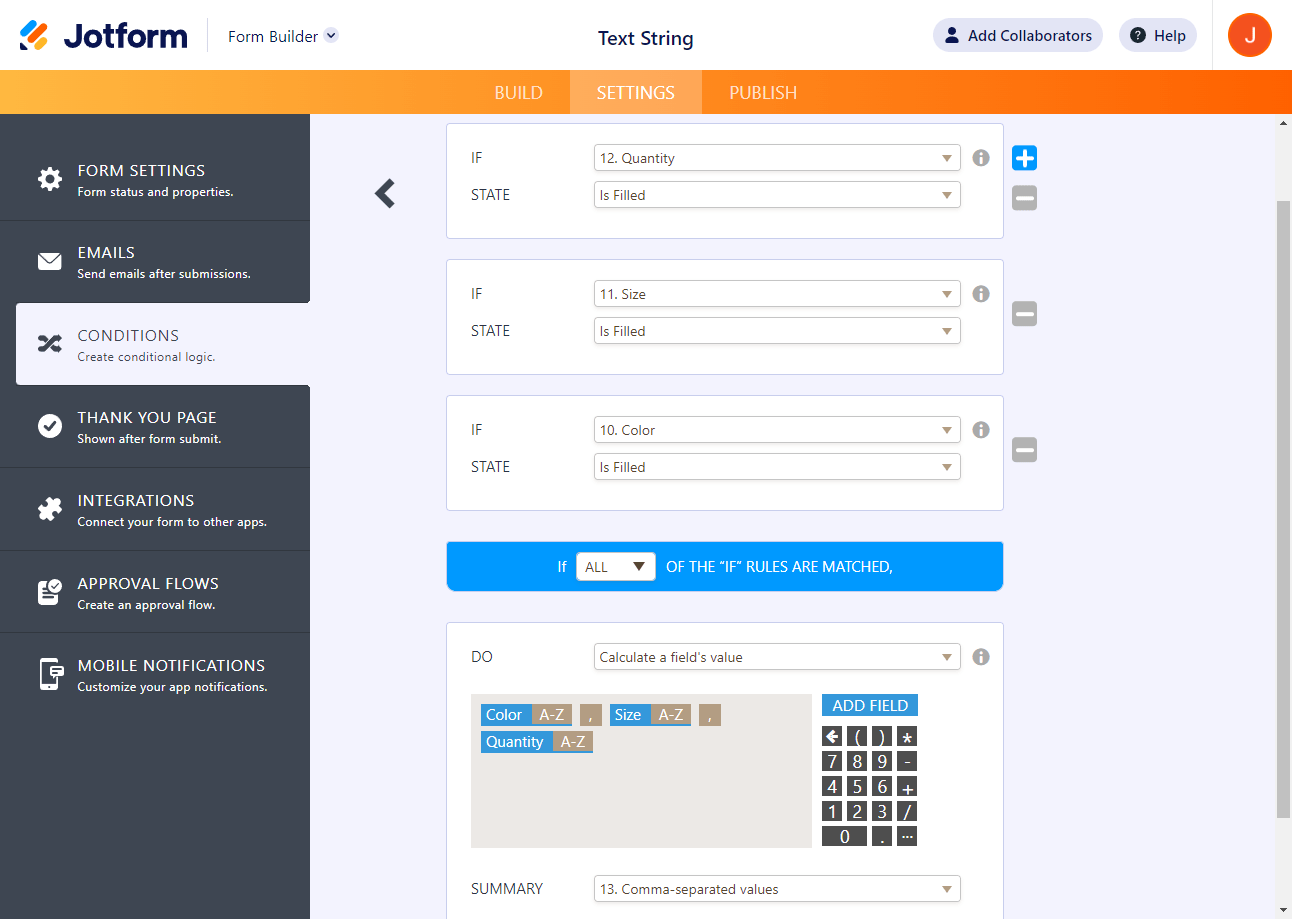Click the vertical page scrollbar
This screenshot has height=919, width=1292.
coord(1284,510)
